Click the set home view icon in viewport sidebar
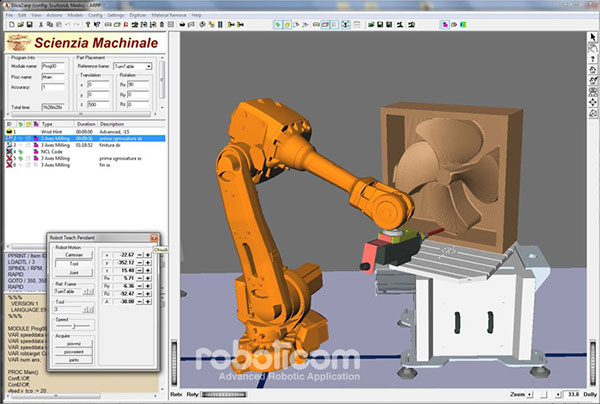Image resolution: width=600 pixels, height=404 pixels. coord(593,81)
